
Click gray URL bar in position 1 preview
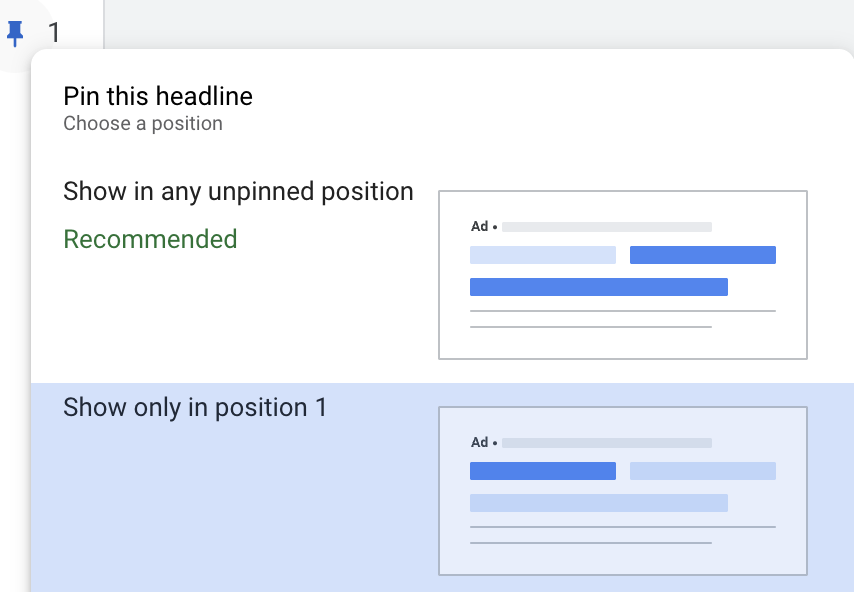tap(607, 443)
